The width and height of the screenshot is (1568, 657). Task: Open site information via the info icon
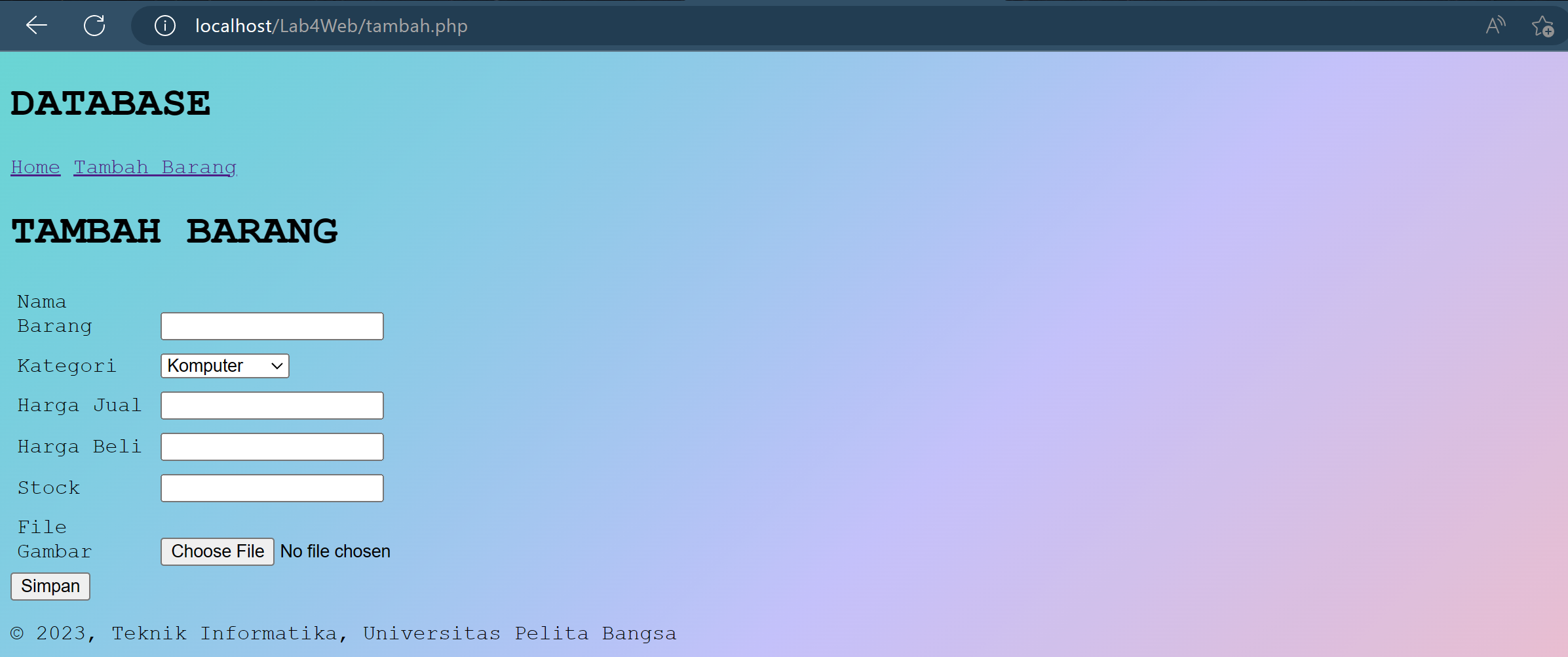coord(164,26)
